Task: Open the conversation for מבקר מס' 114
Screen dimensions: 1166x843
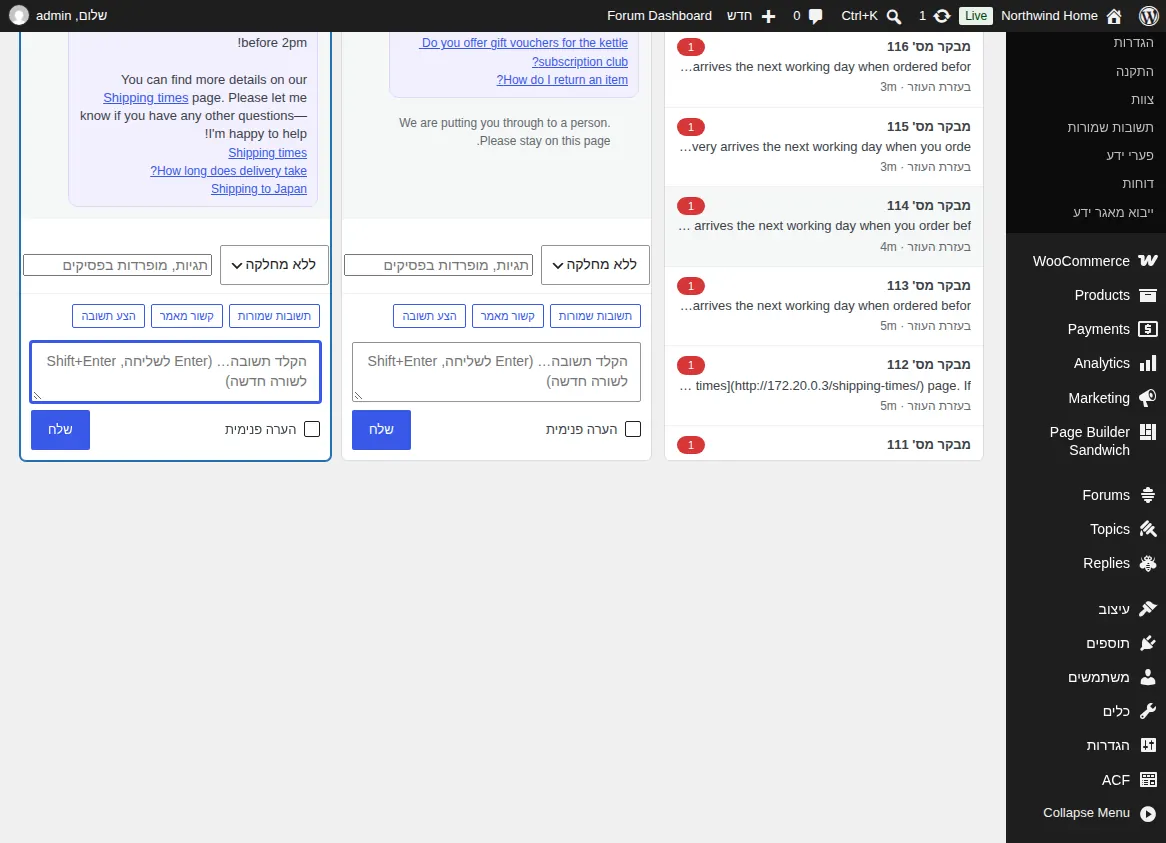Action: 824,226
